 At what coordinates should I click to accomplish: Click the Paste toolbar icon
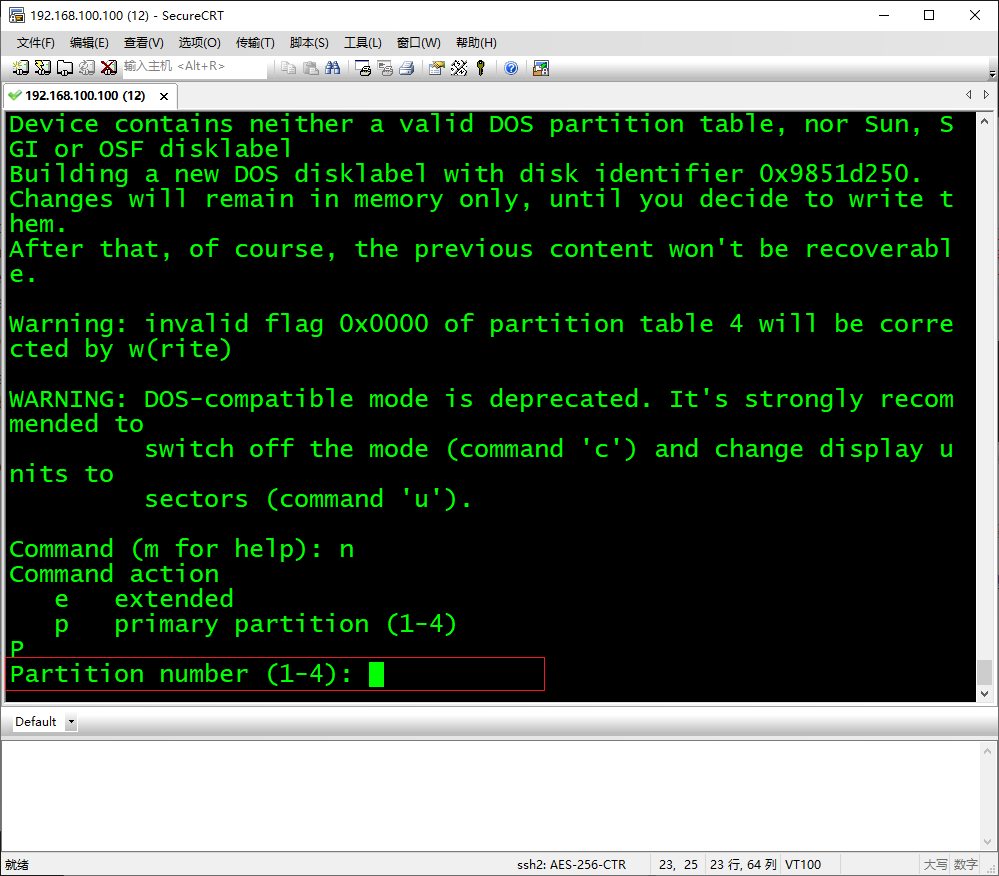click(311, 68)
